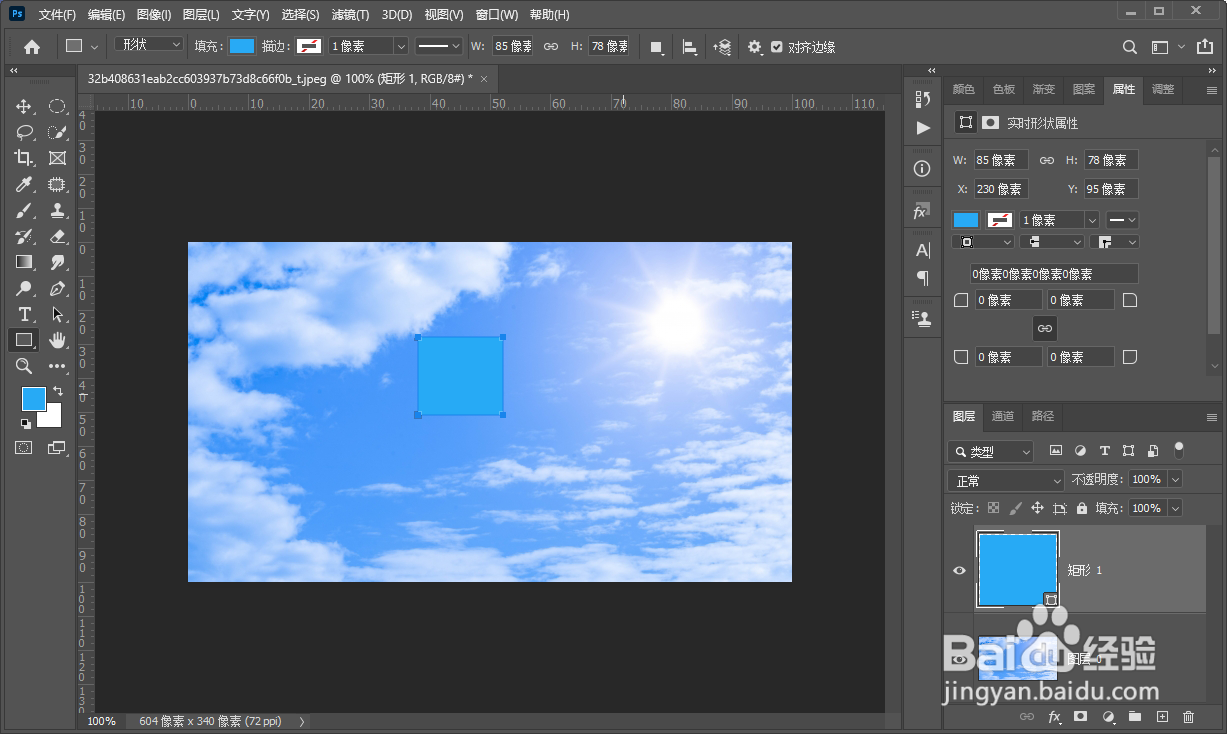Switch to the 通道 tab
1227x734 pixels.
click(1003, 416)
